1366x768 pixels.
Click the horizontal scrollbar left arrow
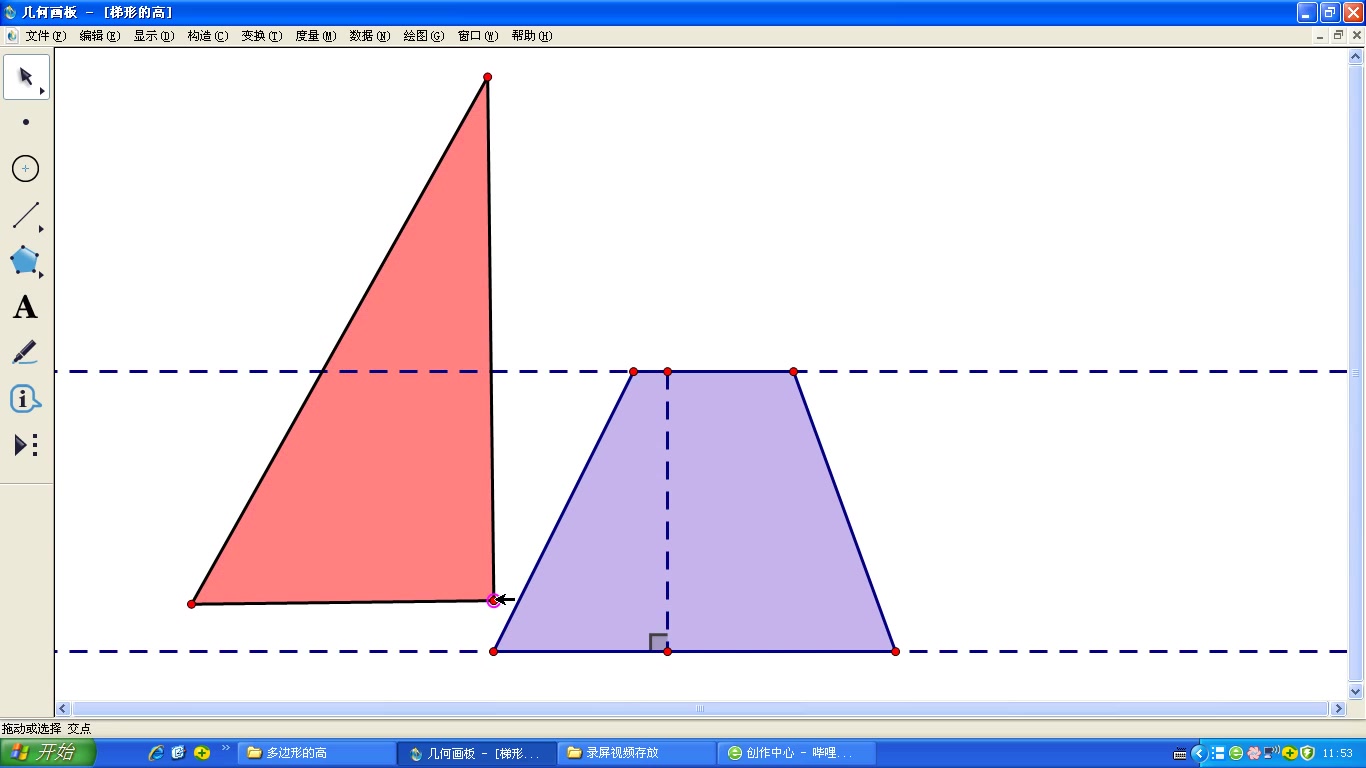pyautogui.click(x=63, y=709)
